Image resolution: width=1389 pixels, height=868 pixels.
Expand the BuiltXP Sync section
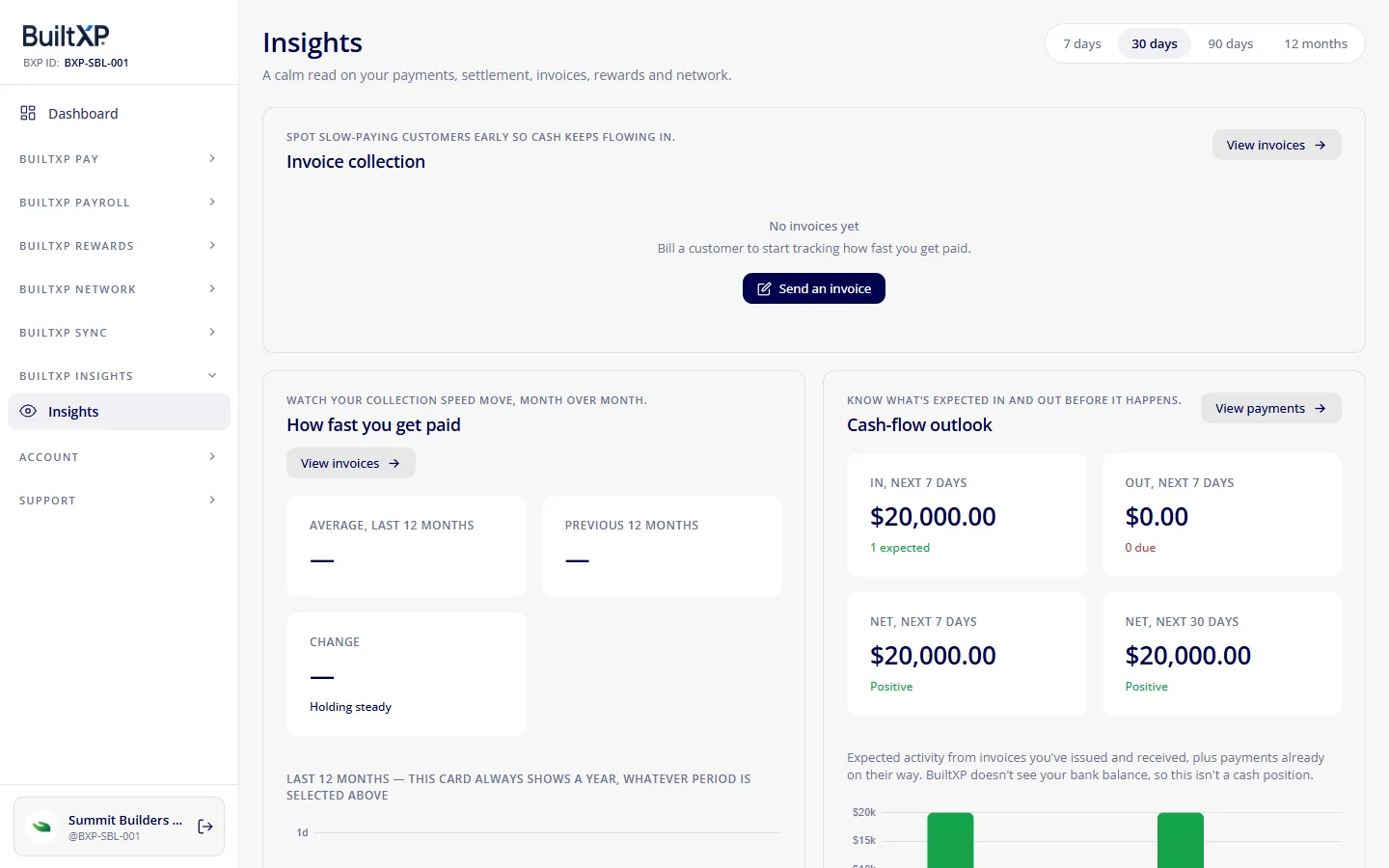(119, 333)
